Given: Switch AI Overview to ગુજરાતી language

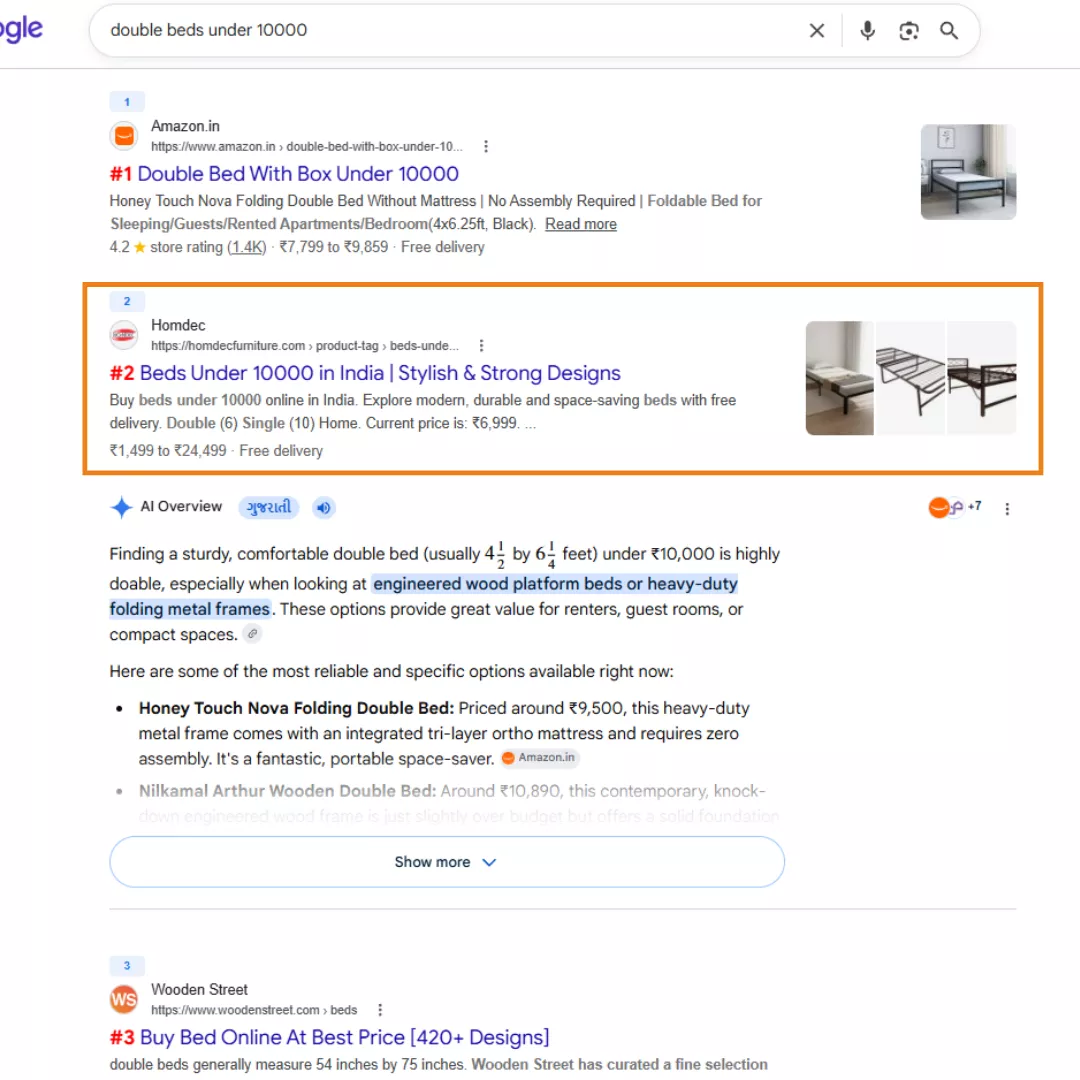Looking at the screenshot, I should [x=269, y=507].
